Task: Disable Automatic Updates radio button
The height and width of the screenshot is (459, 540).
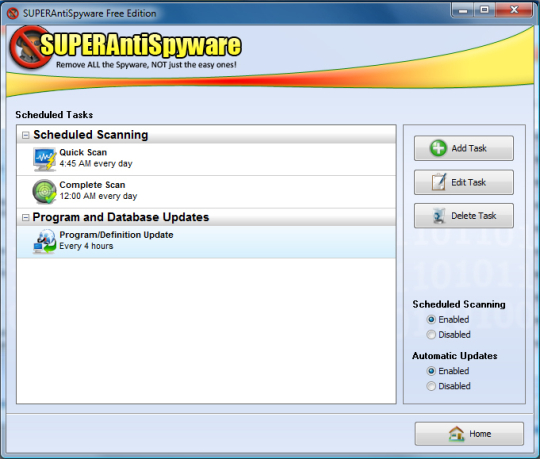Action: click(431, 386)
